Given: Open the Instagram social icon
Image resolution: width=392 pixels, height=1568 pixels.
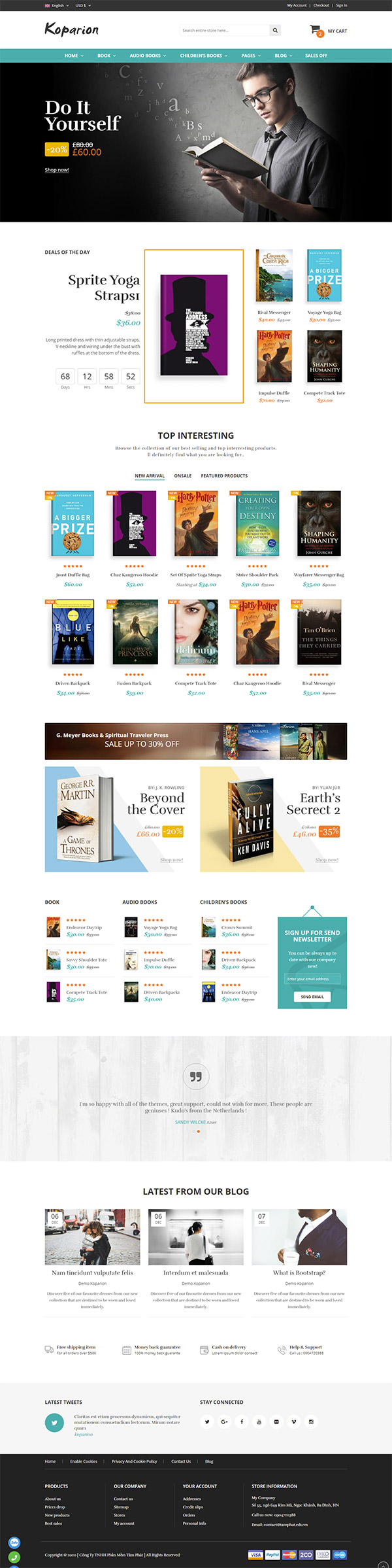Looking at the screenshot, I should 311,1422.
